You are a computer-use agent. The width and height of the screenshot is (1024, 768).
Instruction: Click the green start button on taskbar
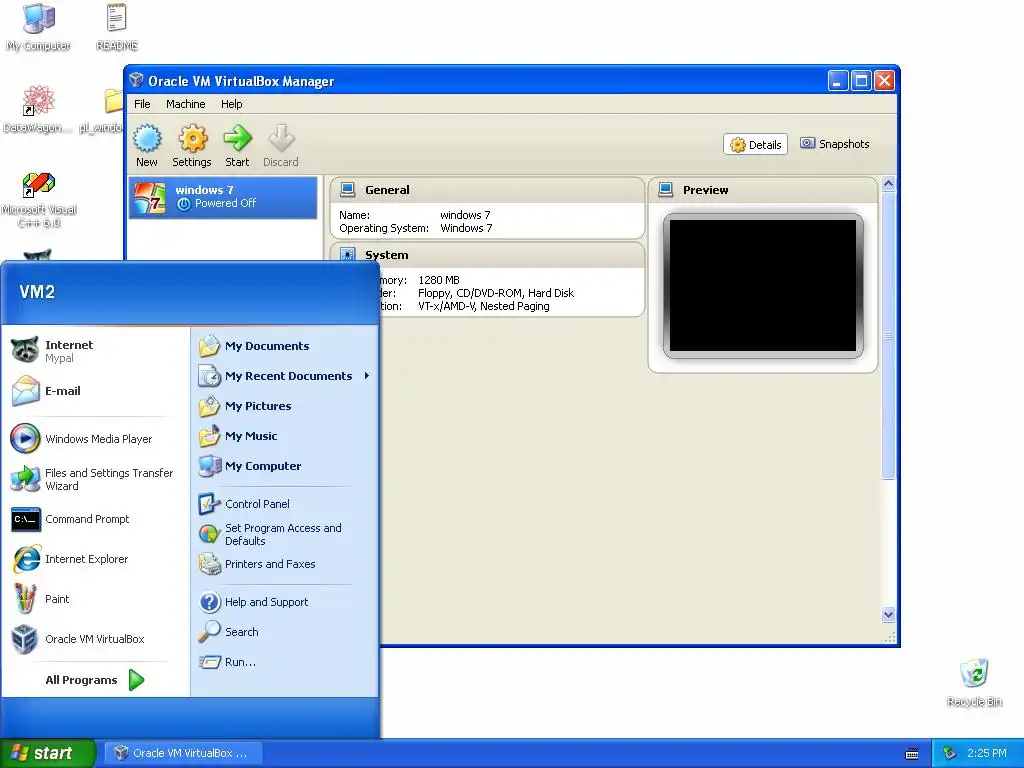pyautogui.click(x=47, y=753)
